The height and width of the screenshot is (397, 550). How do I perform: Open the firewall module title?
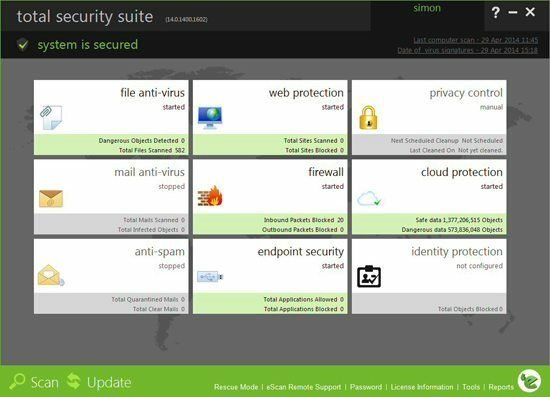(326, 172)
